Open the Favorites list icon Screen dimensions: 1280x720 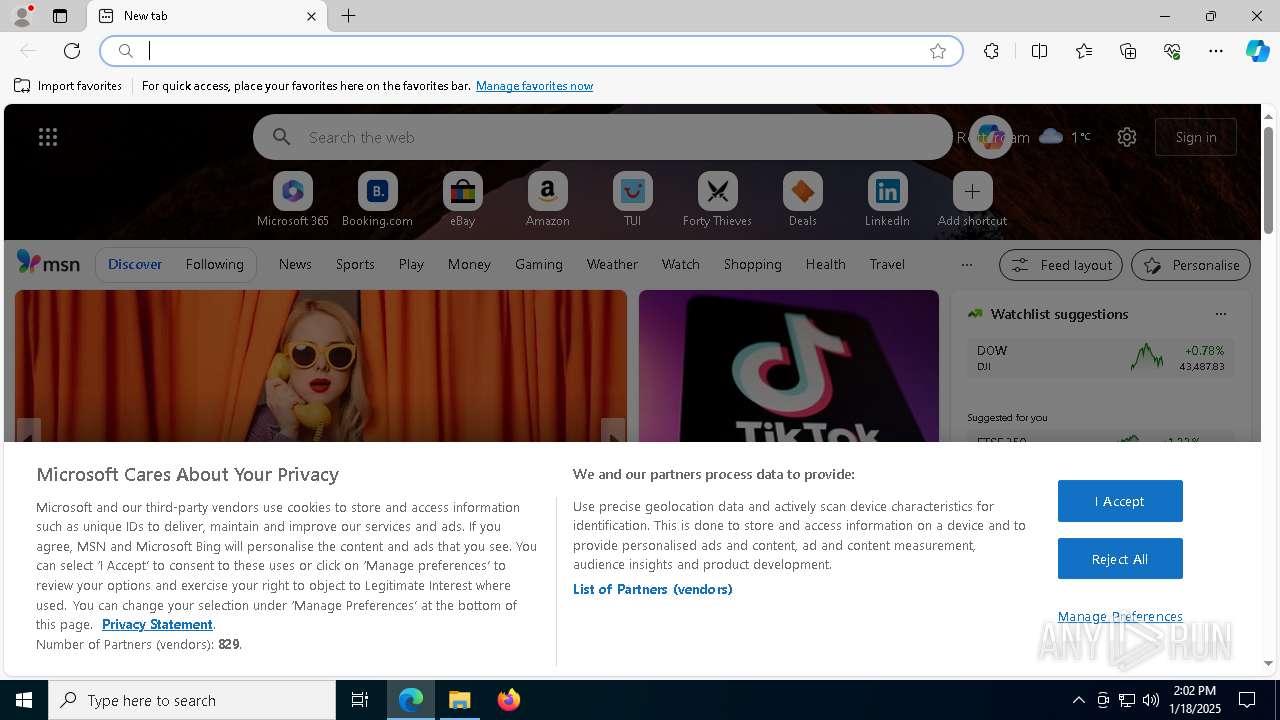[1084, 51]
